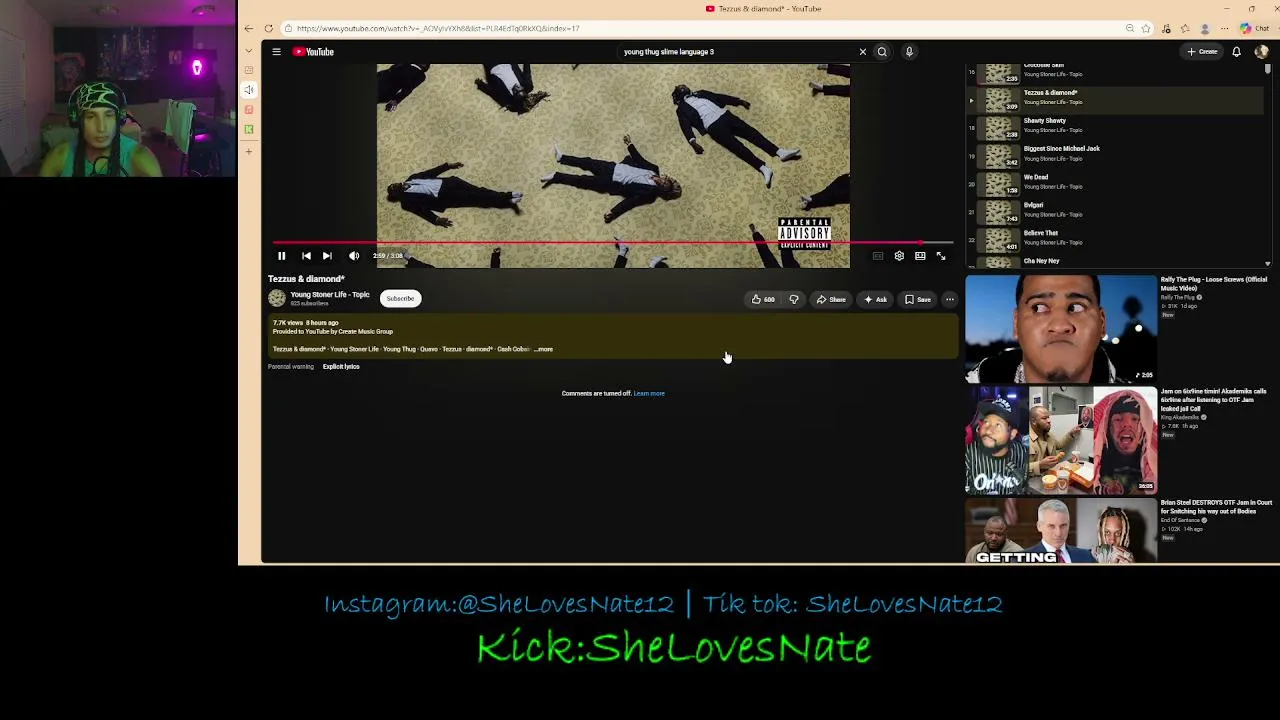Open the End Of Sentence channel name
Image resolution: width=1280 pixels, height=720 pixels.
tap(1180, 521)
